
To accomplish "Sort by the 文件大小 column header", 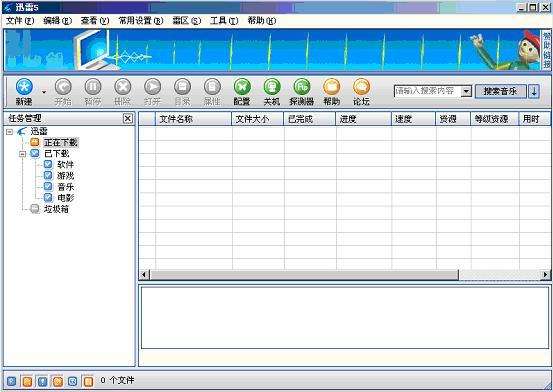I will (x=257, y=119).
